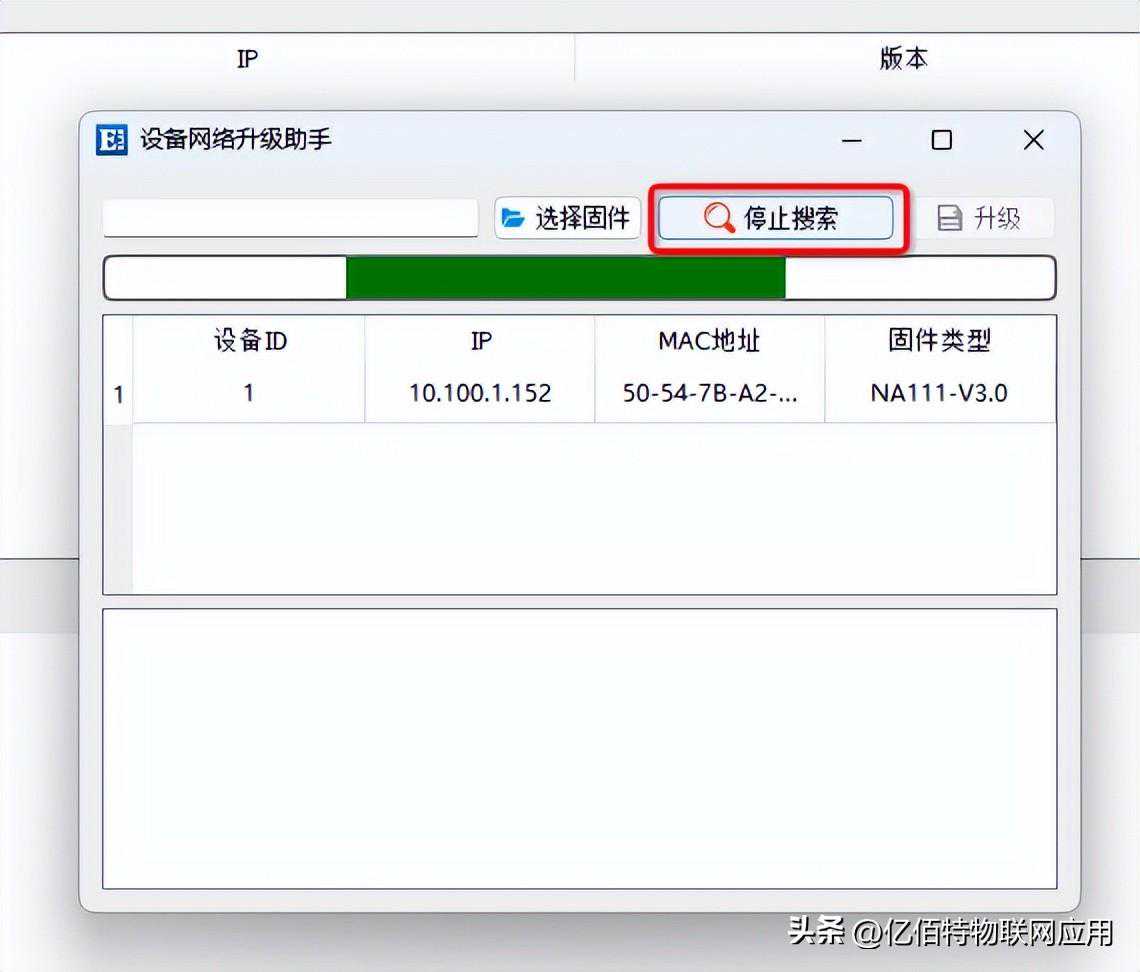Click the red magnifier search icon
The image size is (1140, 972).
(x=719, y=217)
